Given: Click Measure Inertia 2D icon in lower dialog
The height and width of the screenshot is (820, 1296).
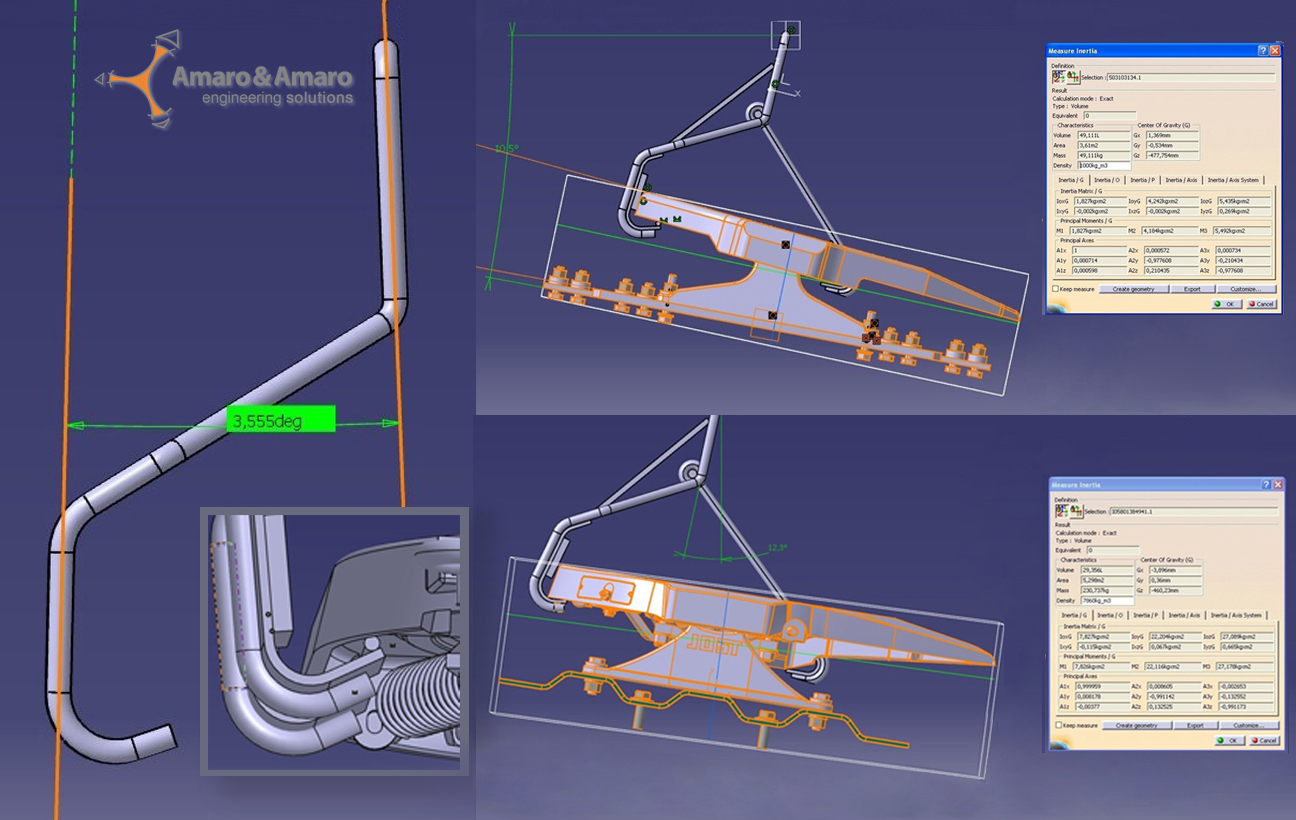Looking at the screenshot, I should point(1075,511).
